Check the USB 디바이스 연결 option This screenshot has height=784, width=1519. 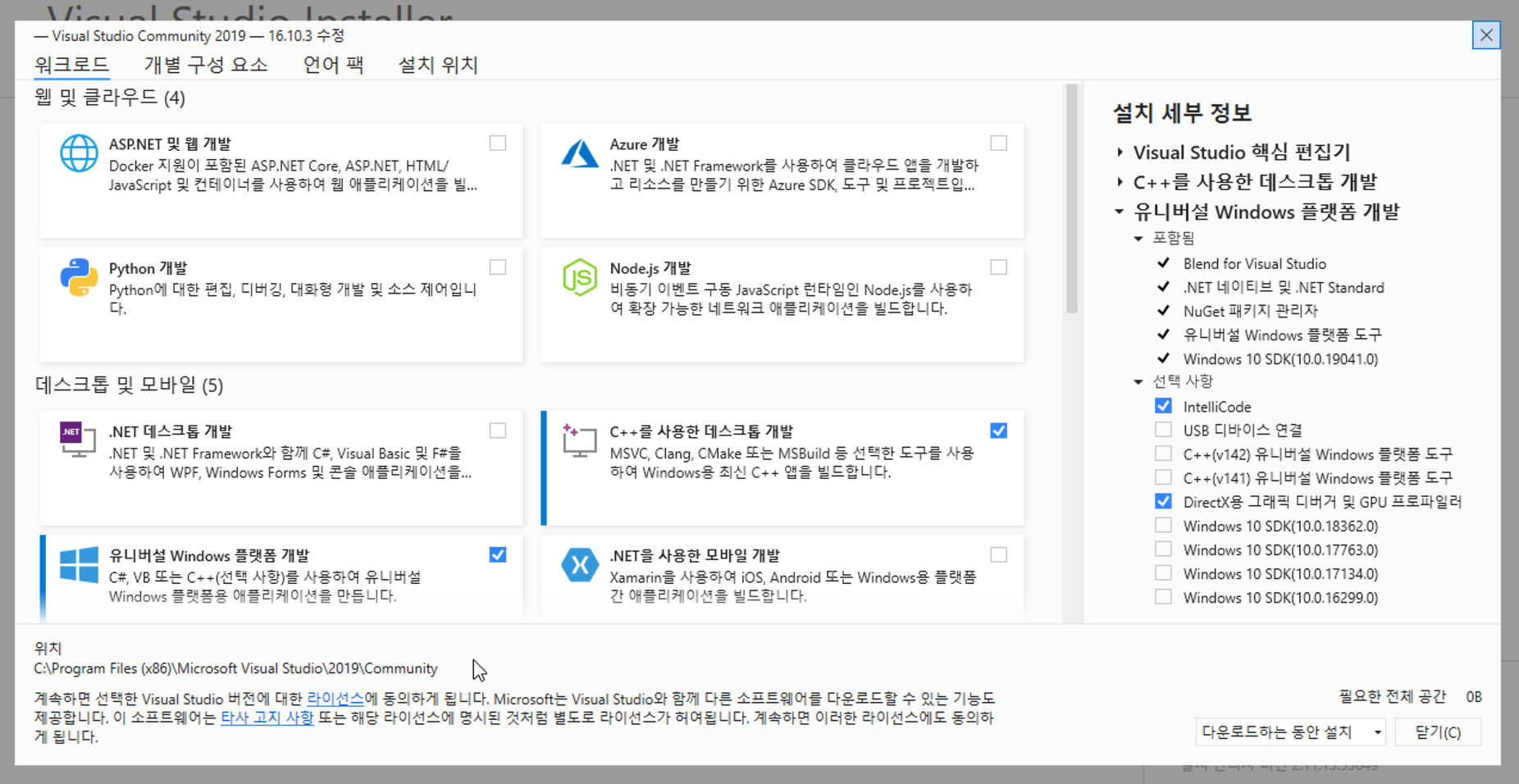(1163, 430)
